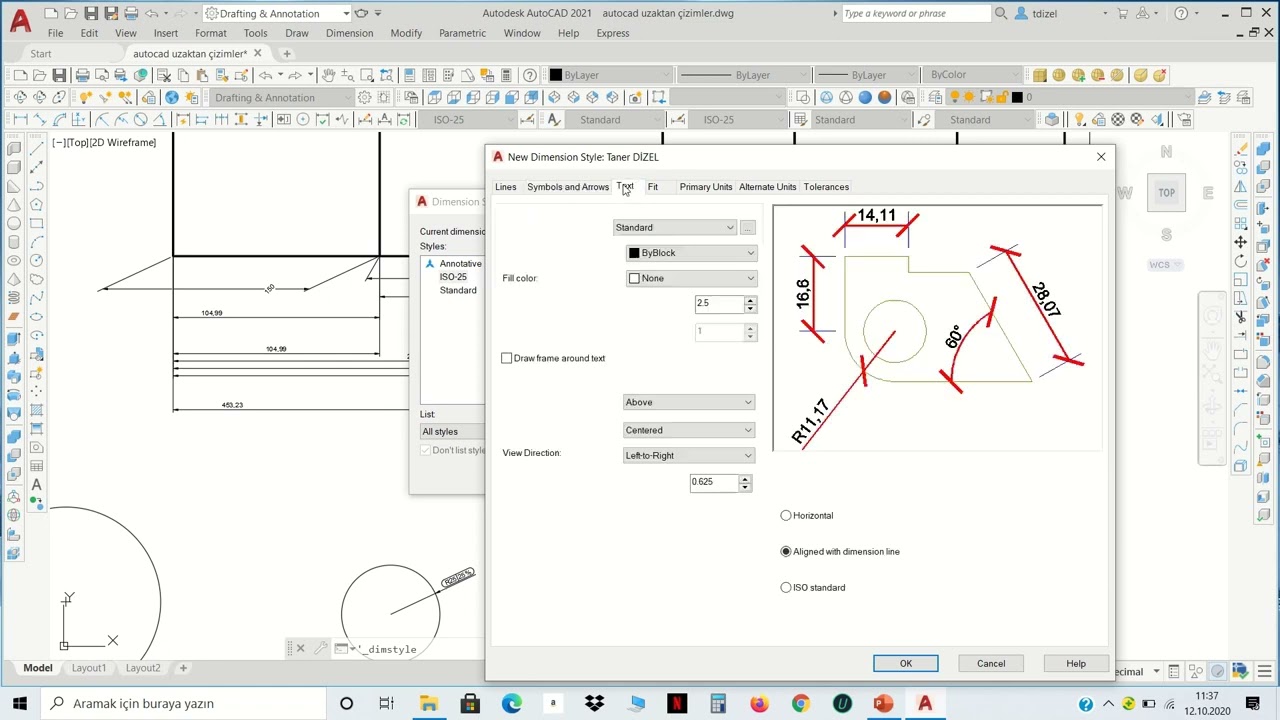
Task: Click the TOP face of the ViewCube
Action: click(1166, 192)
